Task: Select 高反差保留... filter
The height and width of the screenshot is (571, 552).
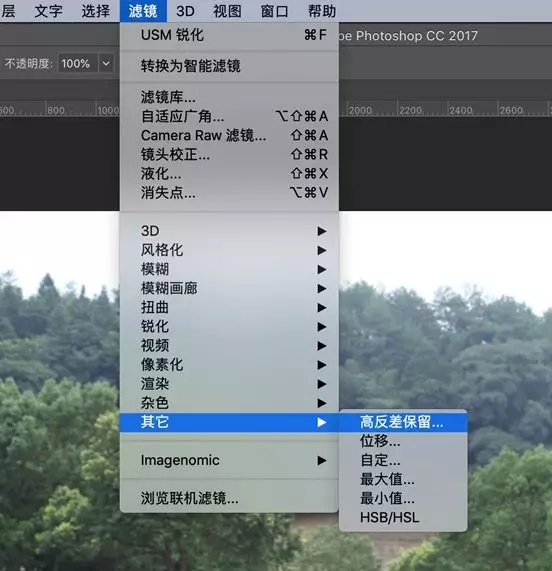Action: 403,422
